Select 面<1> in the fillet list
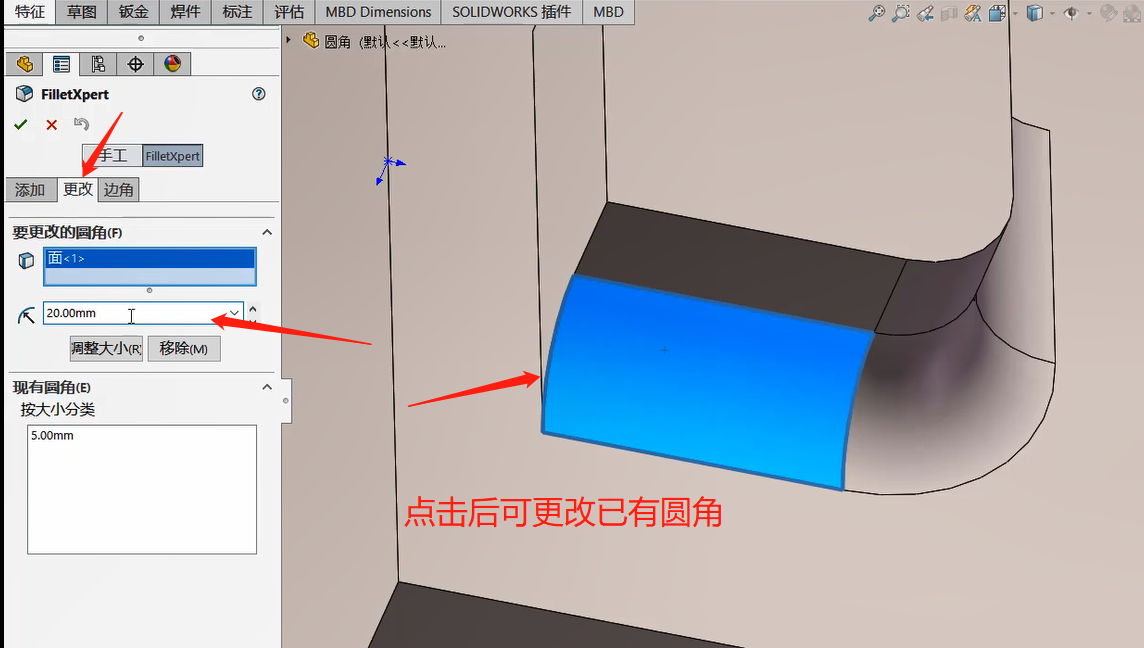 point(150,258)
